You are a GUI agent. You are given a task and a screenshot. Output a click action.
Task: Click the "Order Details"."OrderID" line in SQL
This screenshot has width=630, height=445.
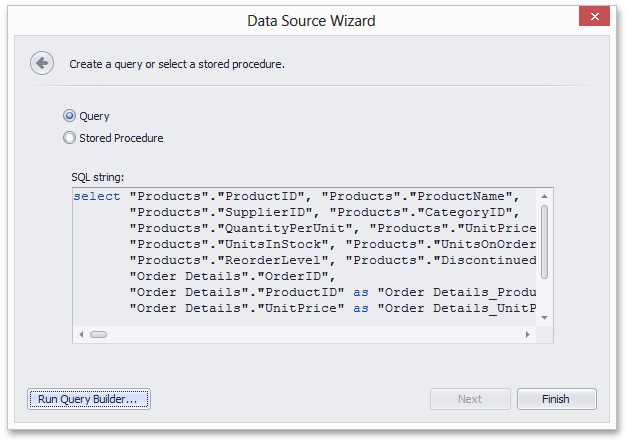click(232, 276)
